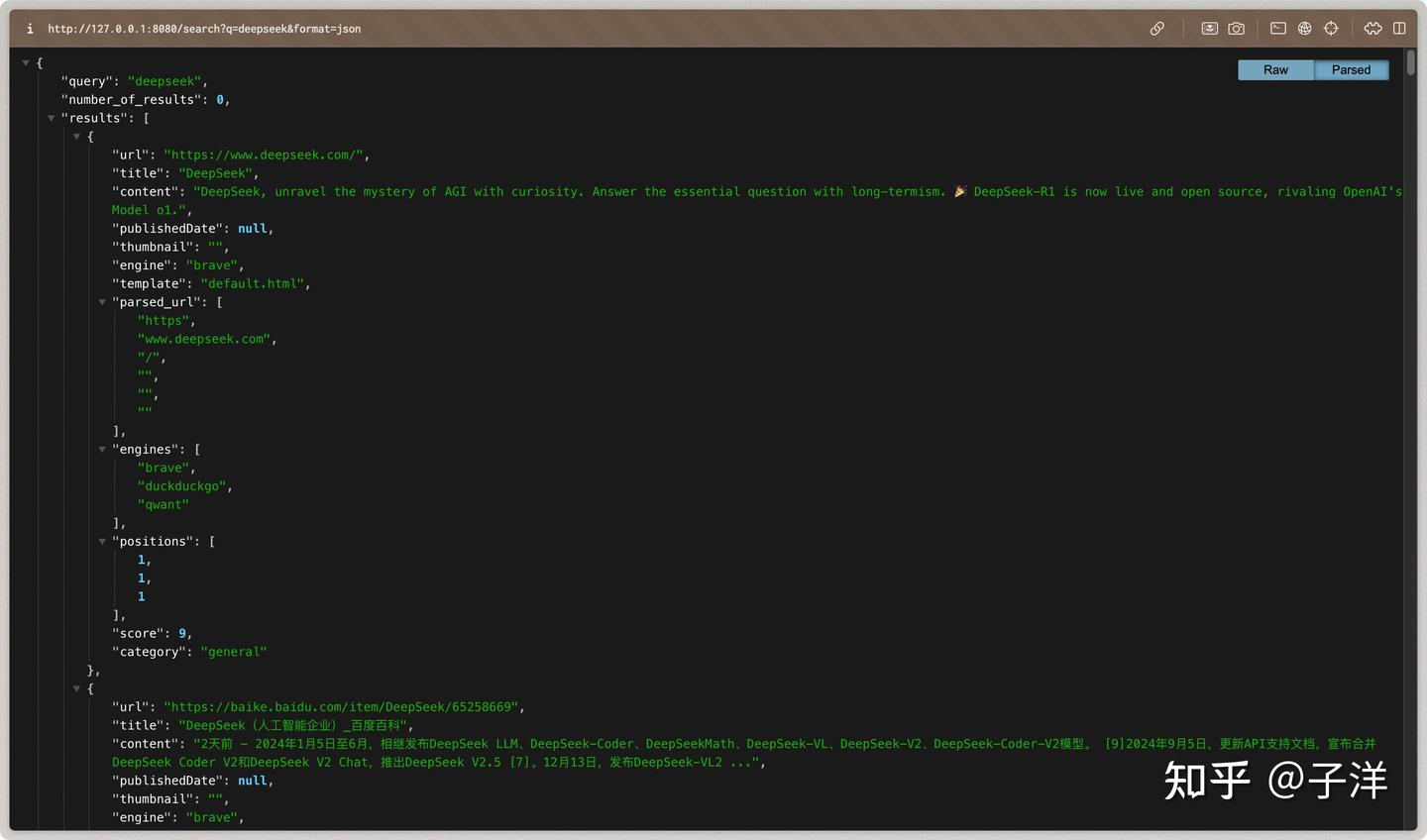The height and width of the screenshot is (840, 1427).
Task: Select the "query" key
Action: click(87, 81)
